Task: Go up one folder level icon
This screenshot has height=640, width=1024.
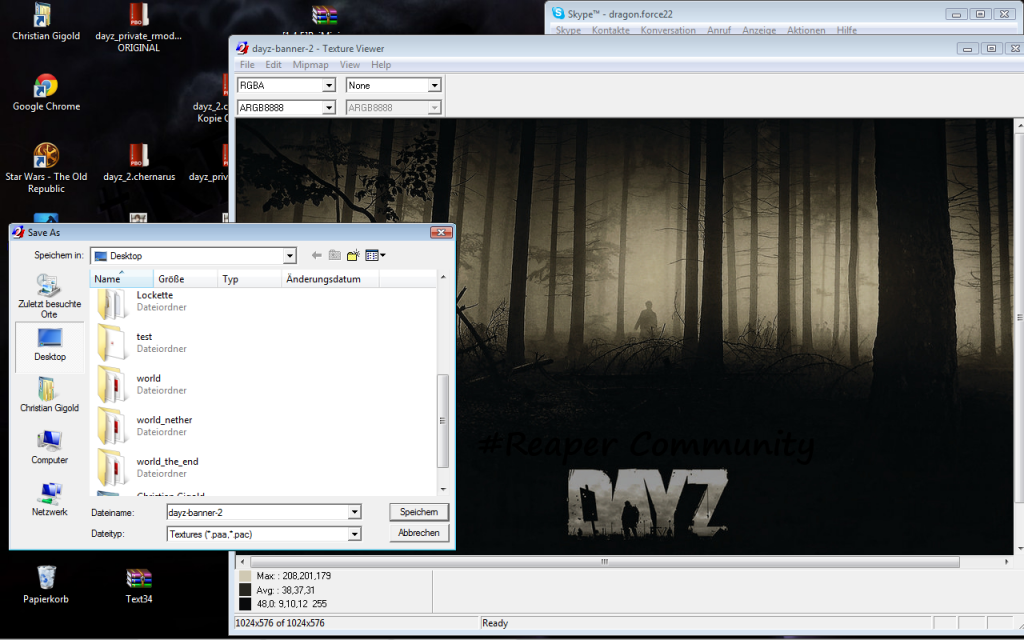Action: (335, 255)
